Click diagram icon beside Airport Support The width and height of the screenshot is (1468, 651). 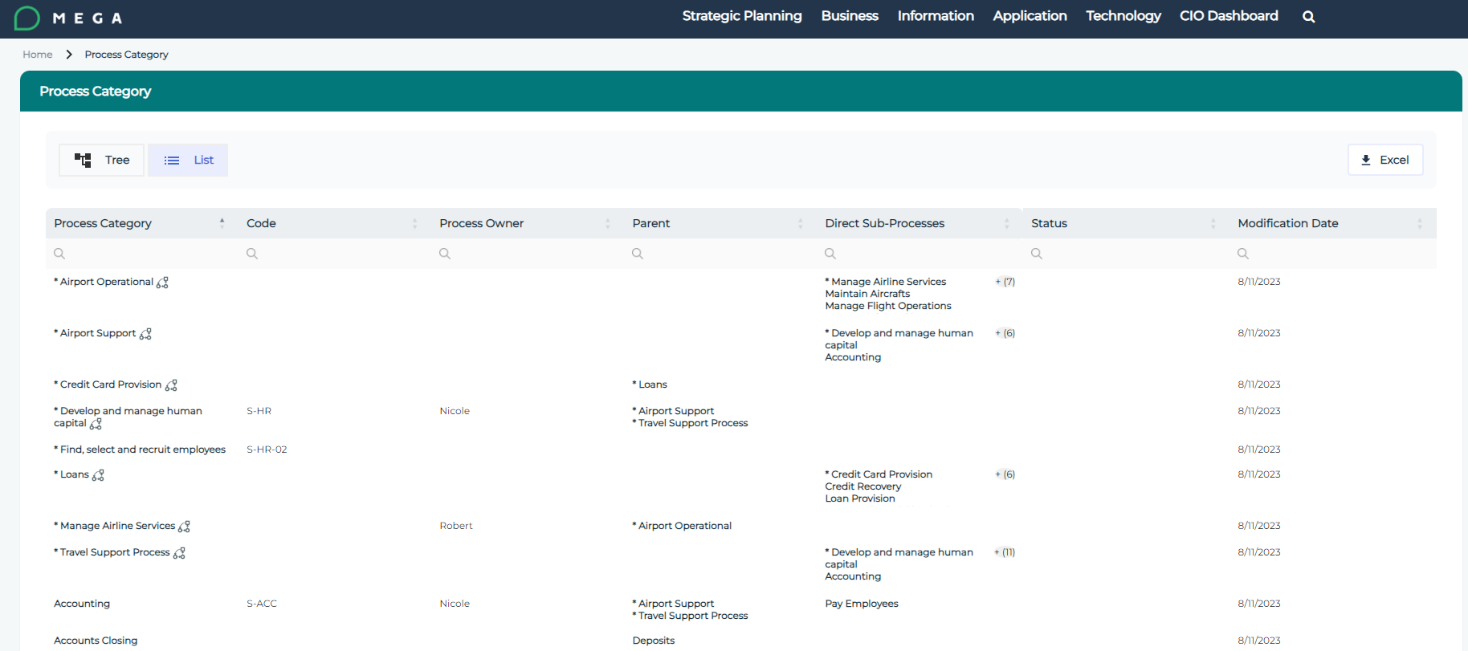tap(145, 334)
